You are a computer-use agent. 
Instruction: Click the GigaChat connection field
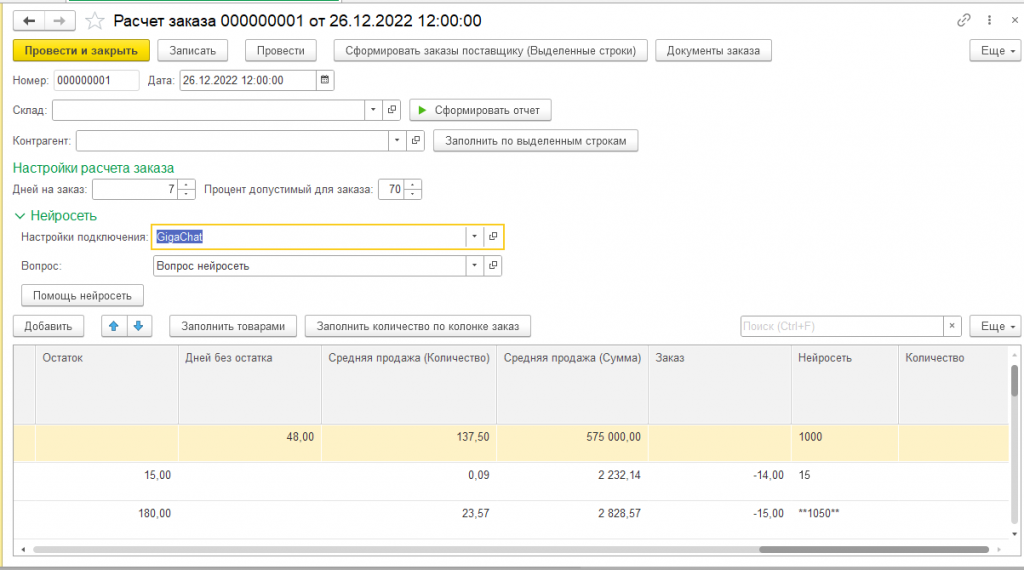[x=309, y=236]
